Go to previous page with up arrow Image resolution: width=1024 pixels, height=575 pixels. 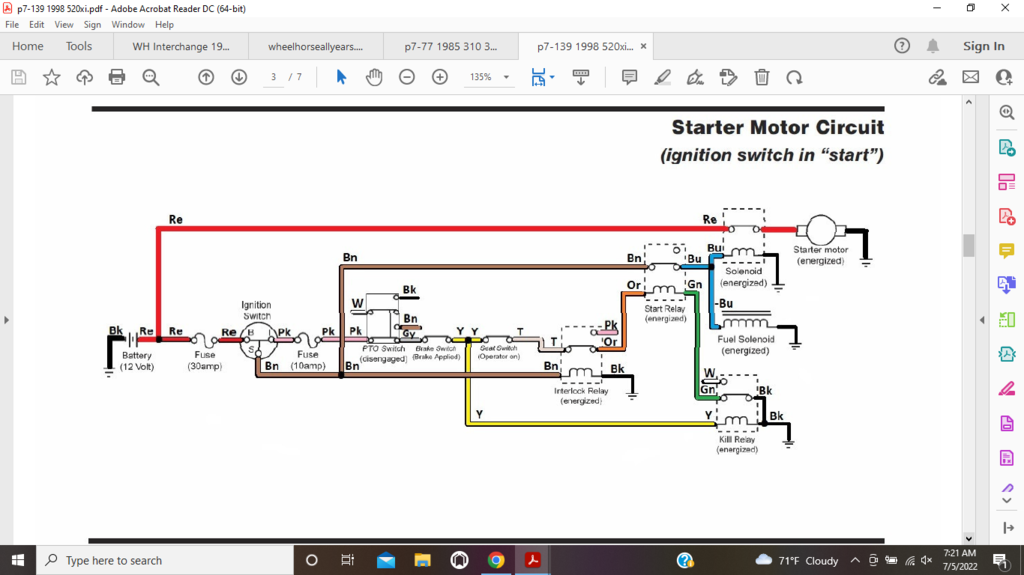tap(206, 77)
